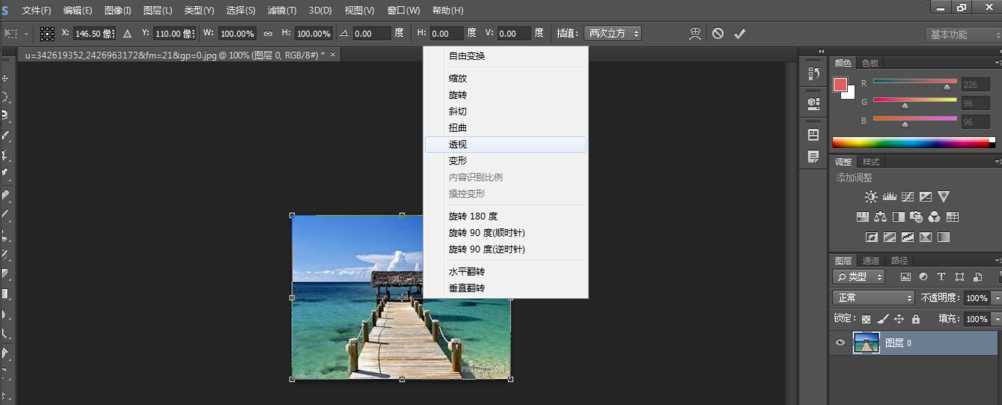This screenshot has width=1002, height=405.
Task: Toggle the maintain aspect ratio link icon
Action: pos(267,33)
